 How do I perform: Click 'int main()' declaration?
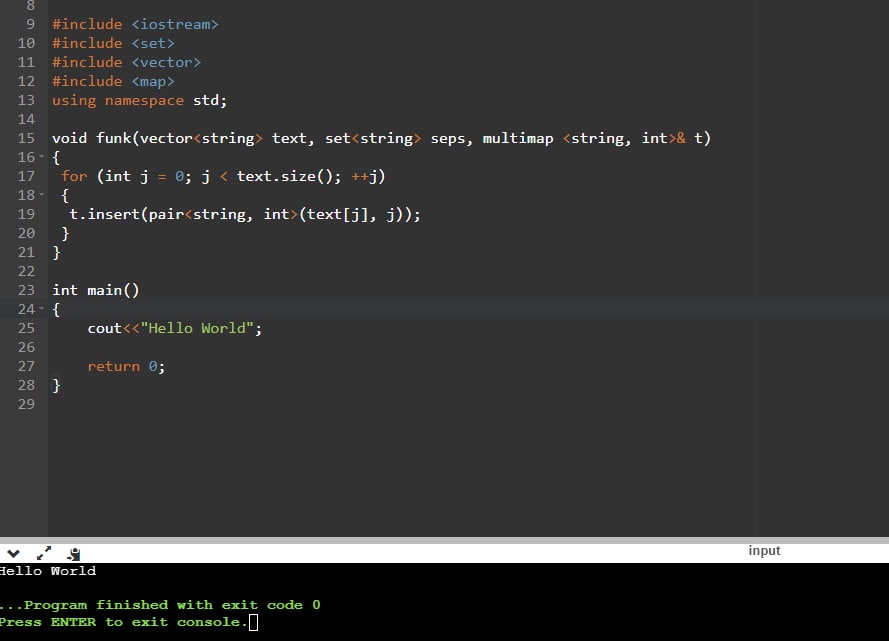click(96, 290)
